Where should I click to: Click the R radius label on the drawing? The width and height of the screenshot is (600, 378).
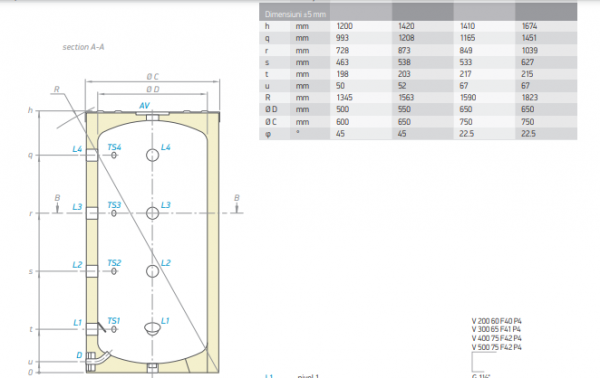pos(57,89)
